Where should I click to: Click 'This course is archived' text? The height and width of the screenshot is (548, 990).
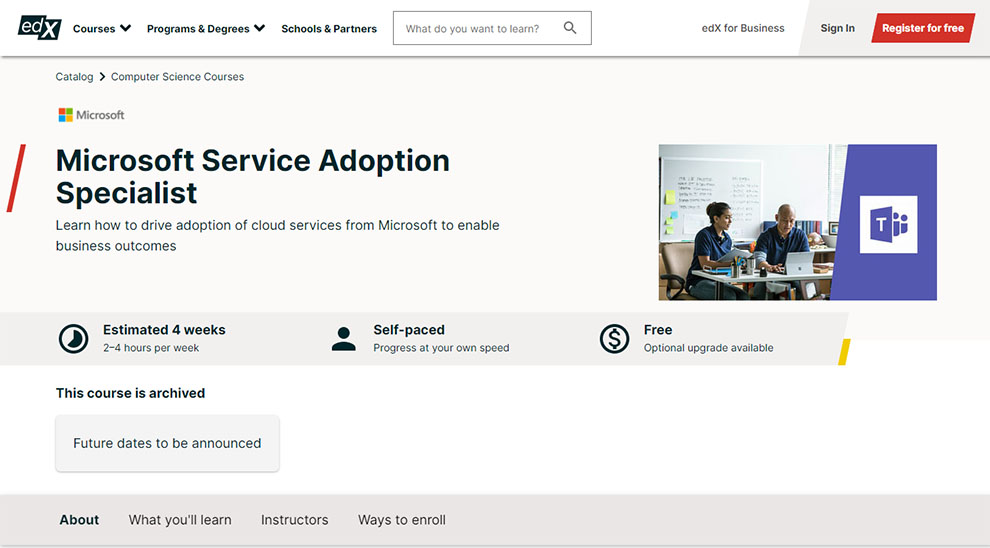(130, 393)
